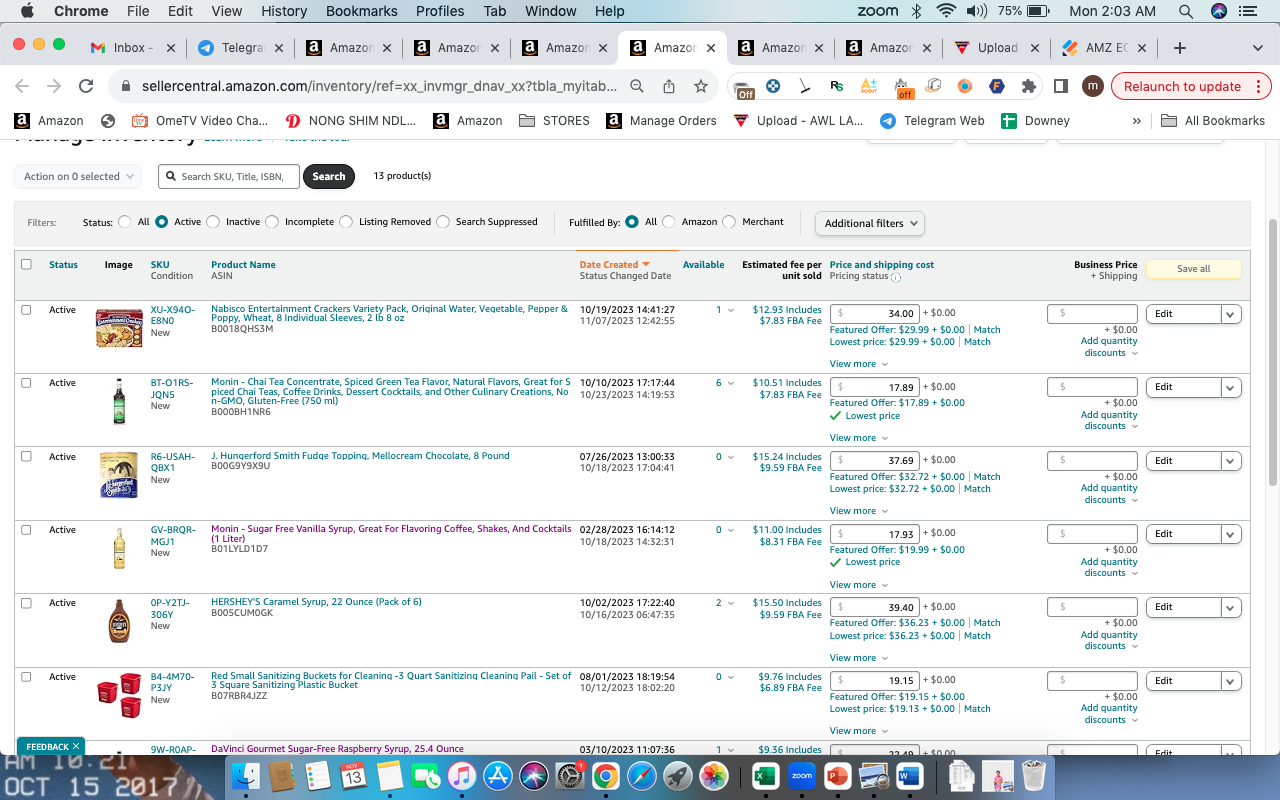Select Search Suppressed status filter
Image resolution: width=1280 pixels, height=800 pixels.
443,222
